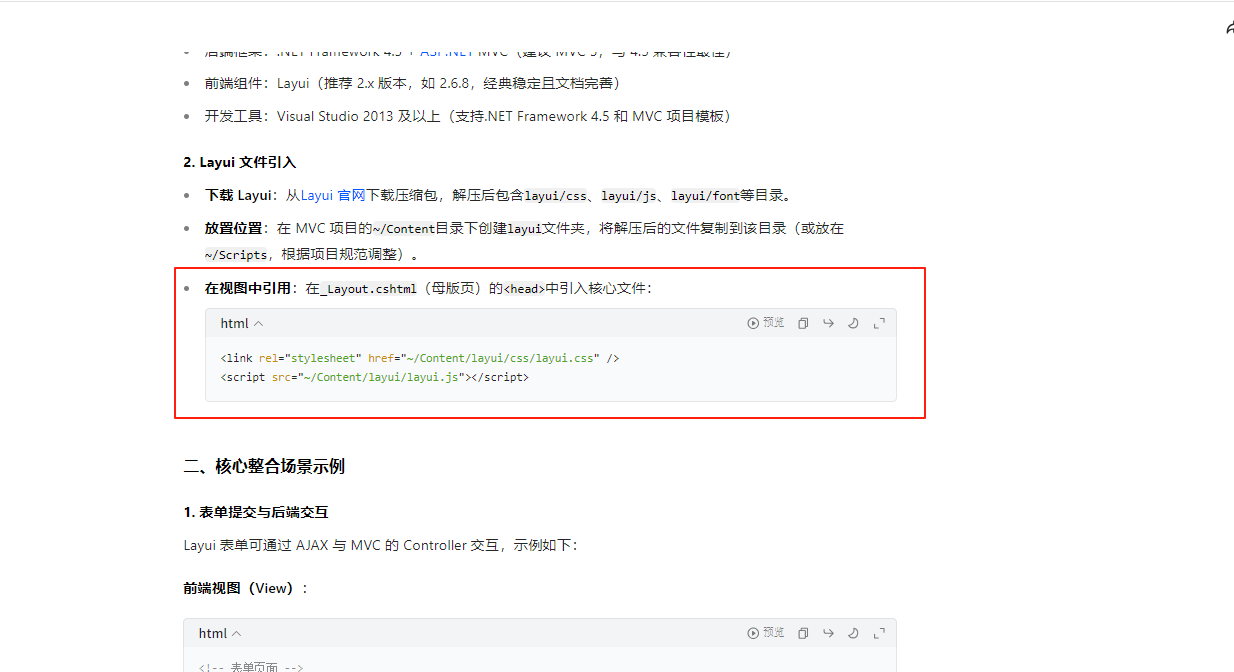Copy the code block under 前端视图（View）
Viewport: 1234px width, 672px height.
pos(803,633)
